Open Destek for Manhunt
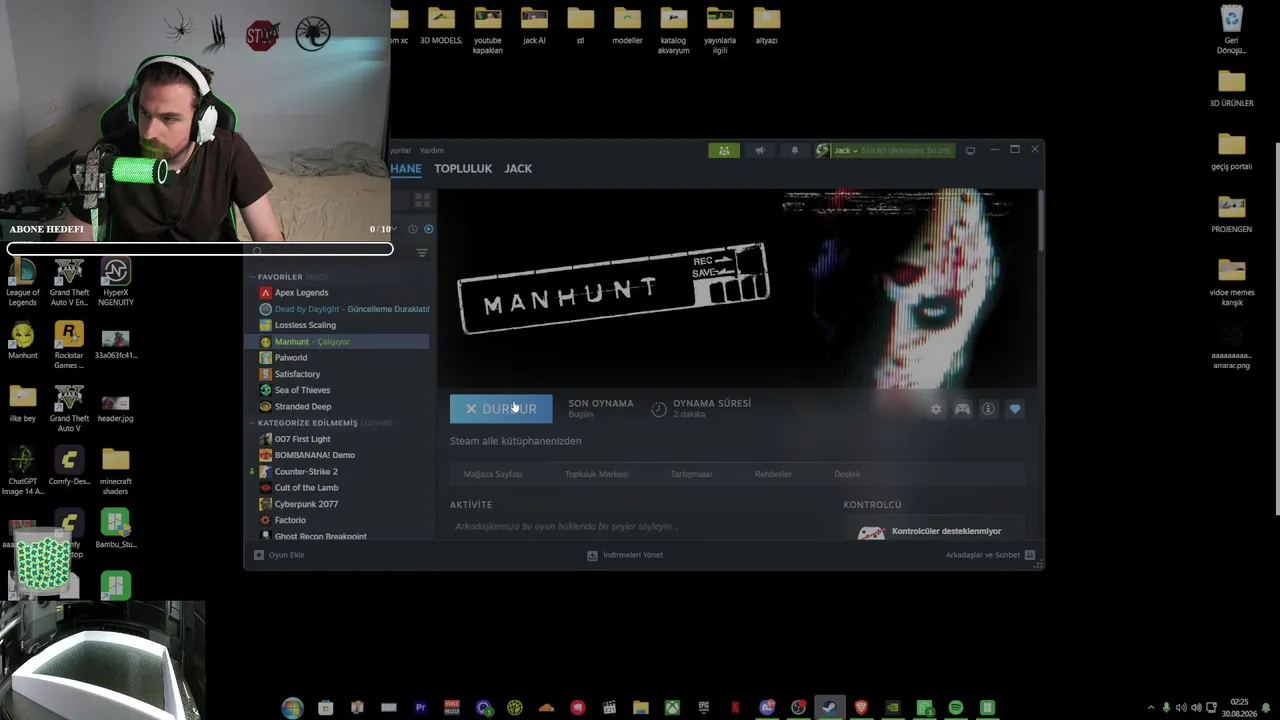 tap(847, 474)
